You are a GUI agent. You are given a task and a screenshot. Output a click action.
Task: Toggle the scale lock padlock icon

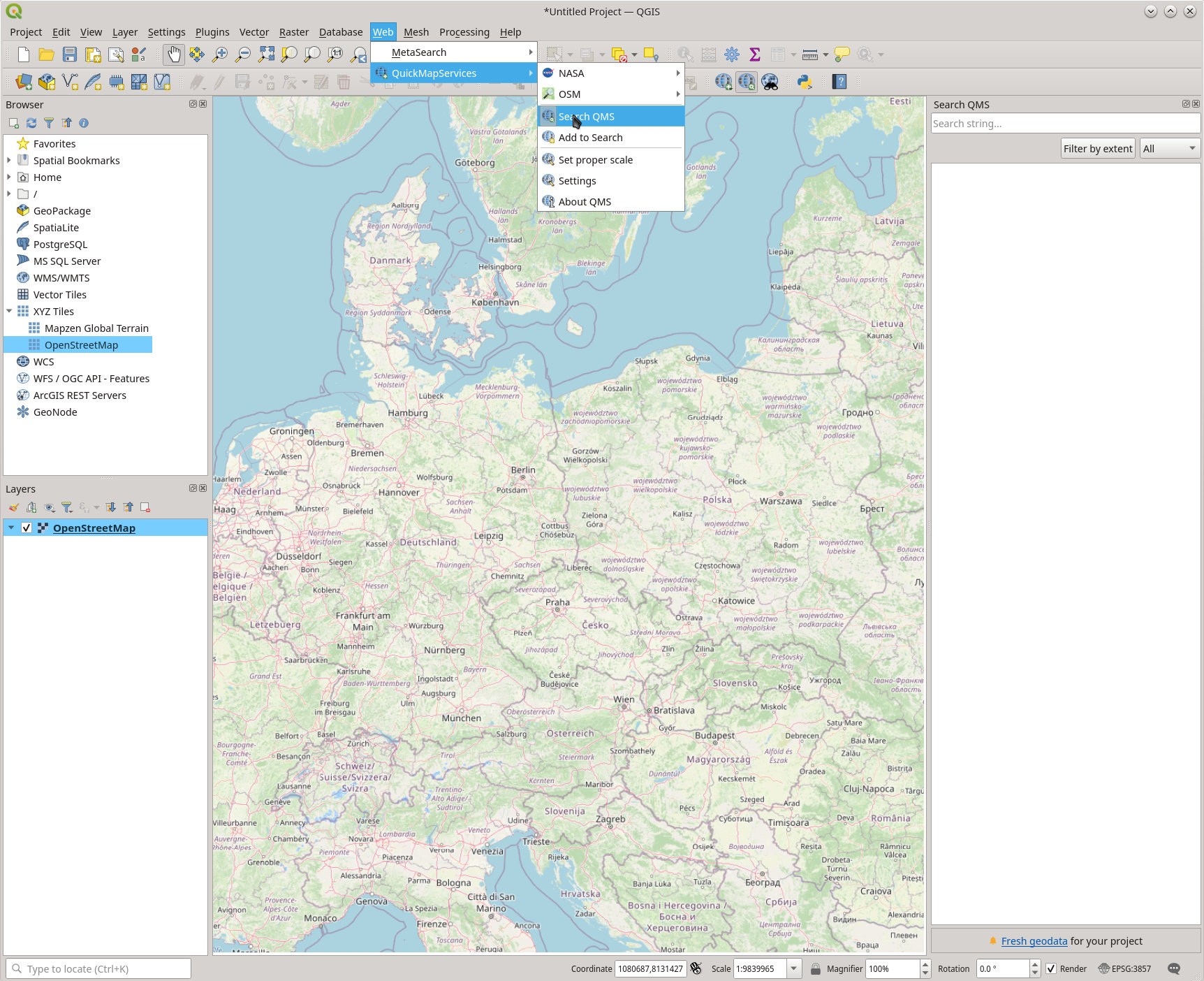(815, 968)
